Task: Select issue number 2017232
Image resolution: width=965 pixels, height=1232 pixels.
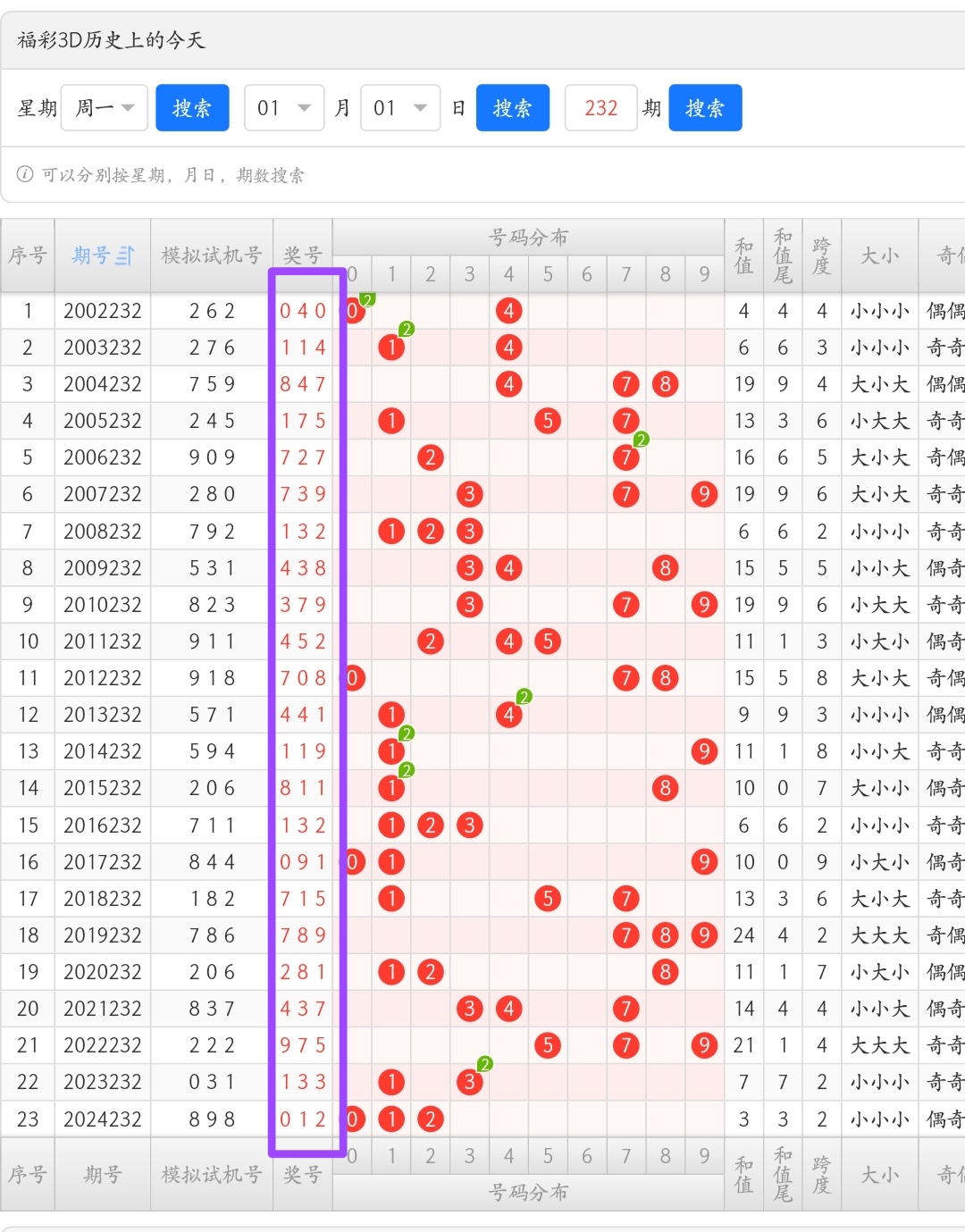Action: click(103, 862)
